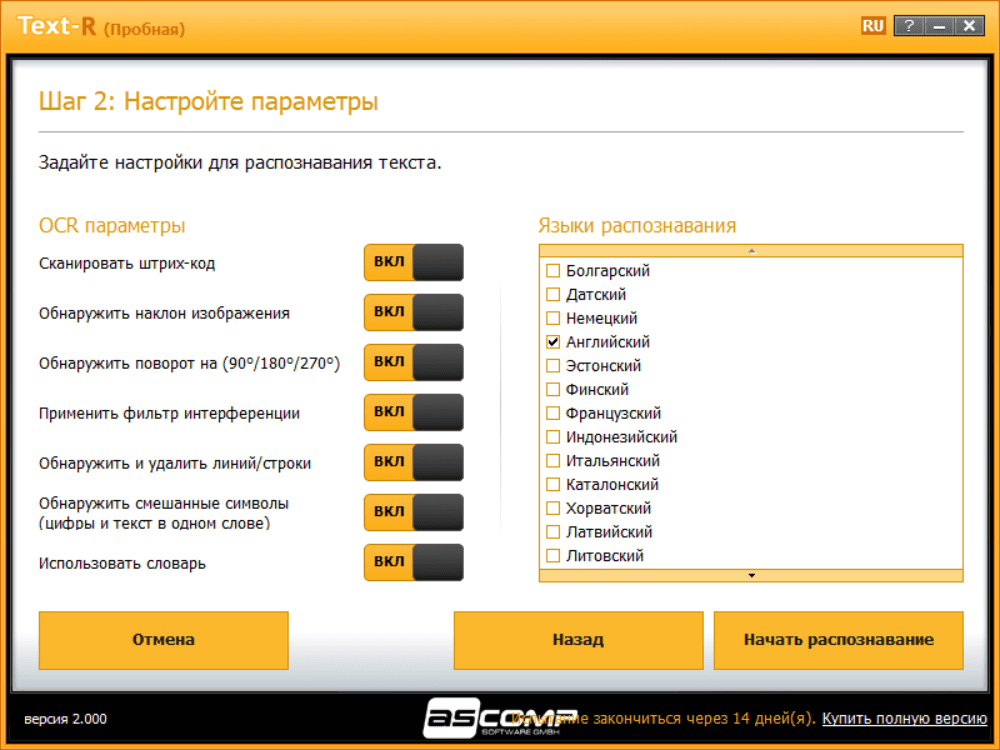Click Начать распознавание button
This screenshot has height=750, width=1000.
pyautogui.click(x=839, y=640)
